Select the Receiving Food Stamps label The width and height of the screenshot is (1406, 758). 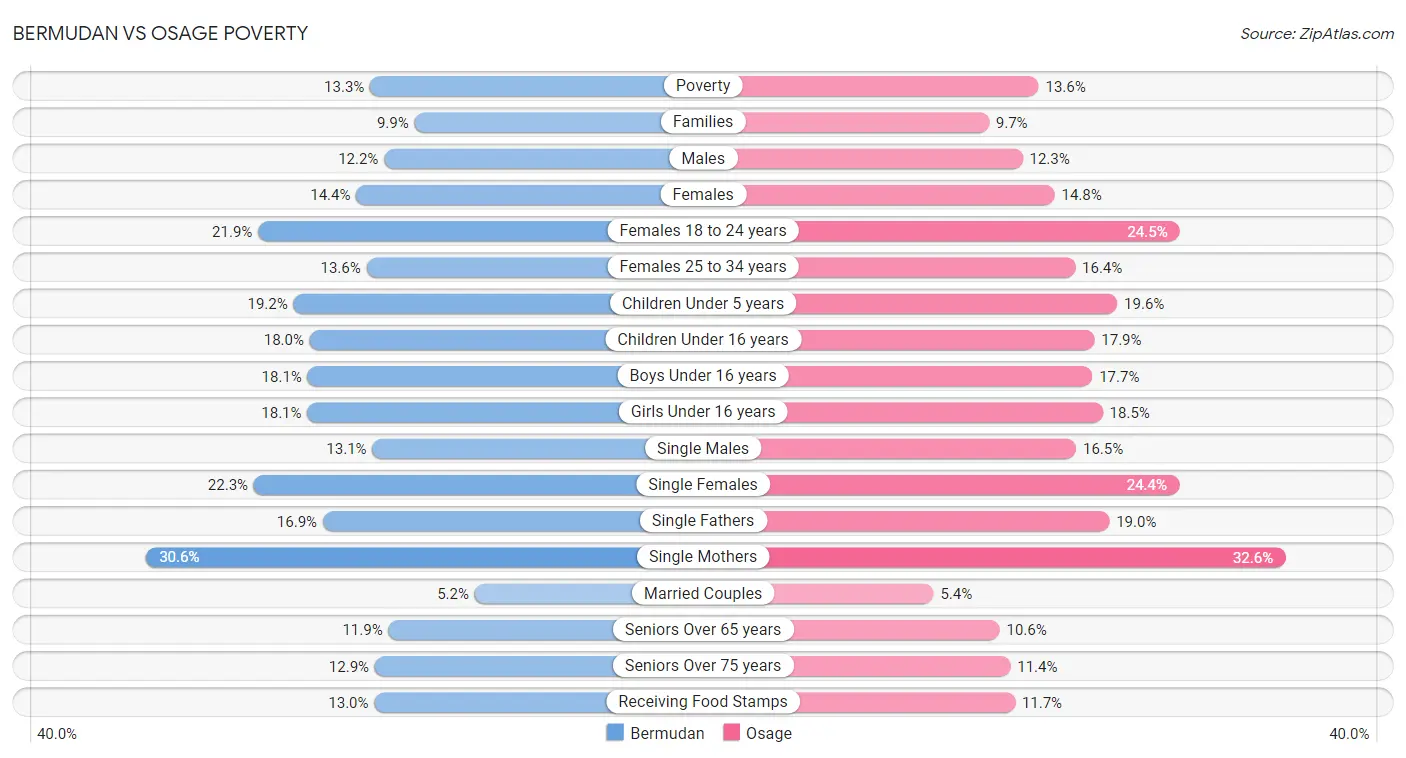point(703,702)
